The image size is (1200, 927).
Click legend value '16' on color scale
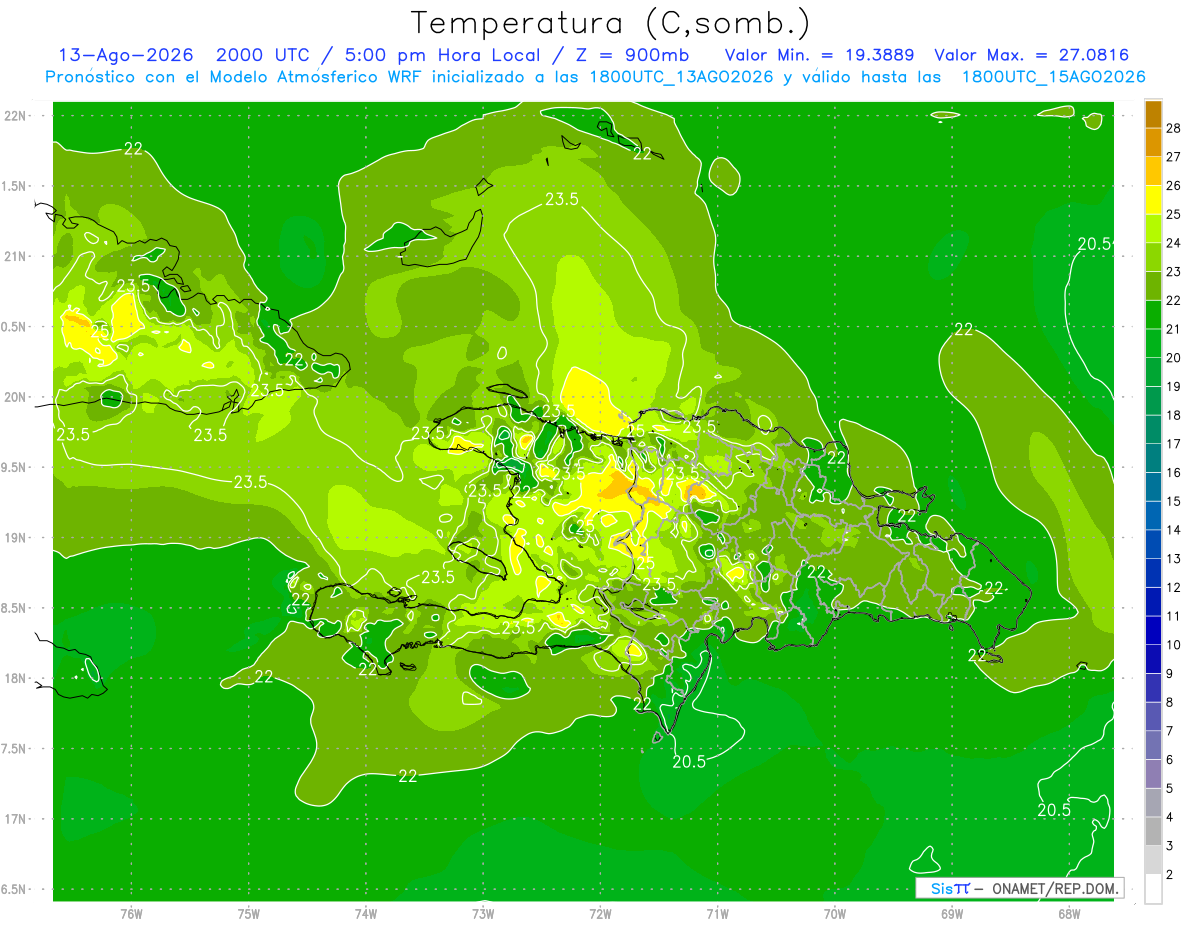pyautogui.click(x=1175, y=472)
